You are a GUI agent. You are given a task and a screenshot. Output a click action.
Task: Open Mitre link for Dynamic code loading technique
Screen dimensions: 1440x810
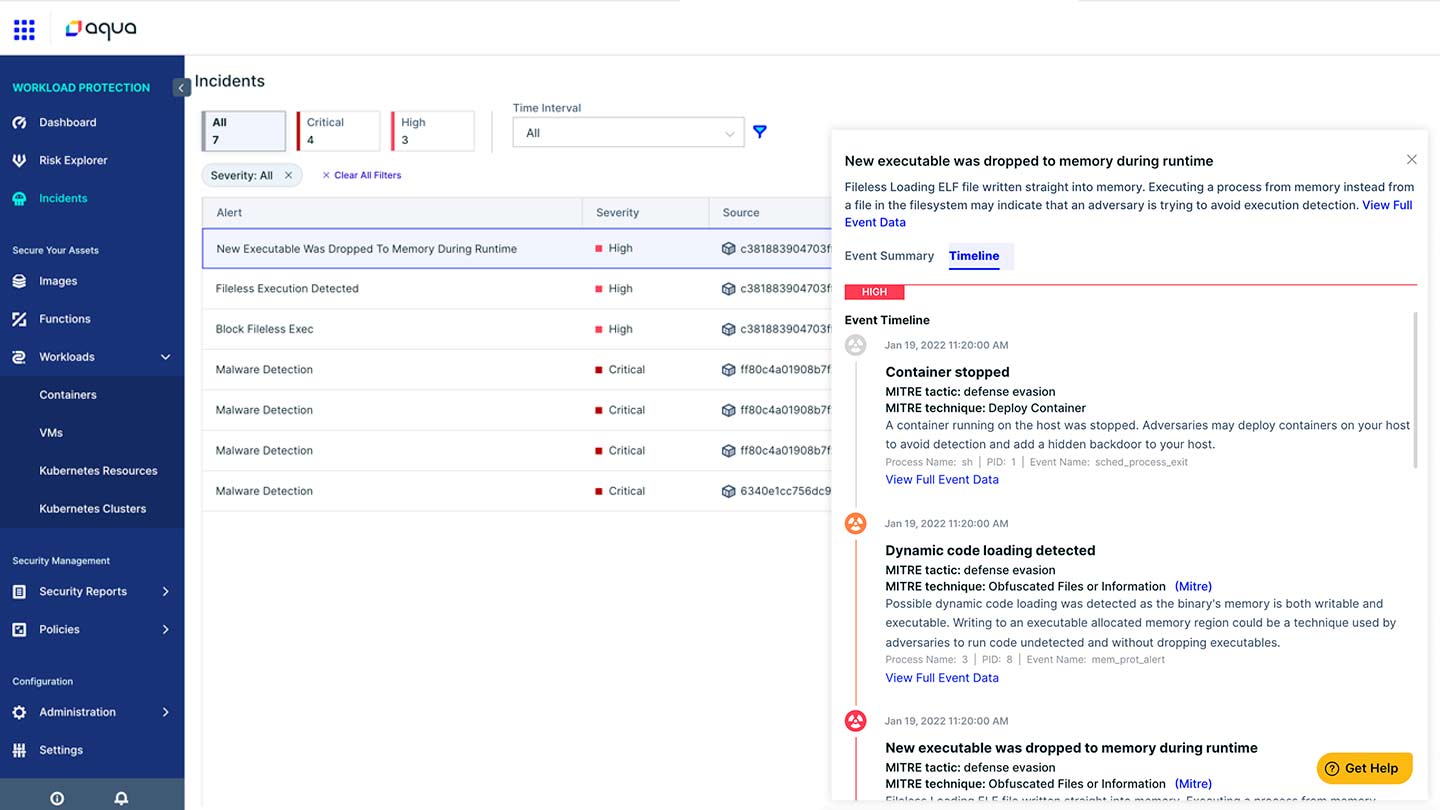(x=1193, y=587)
